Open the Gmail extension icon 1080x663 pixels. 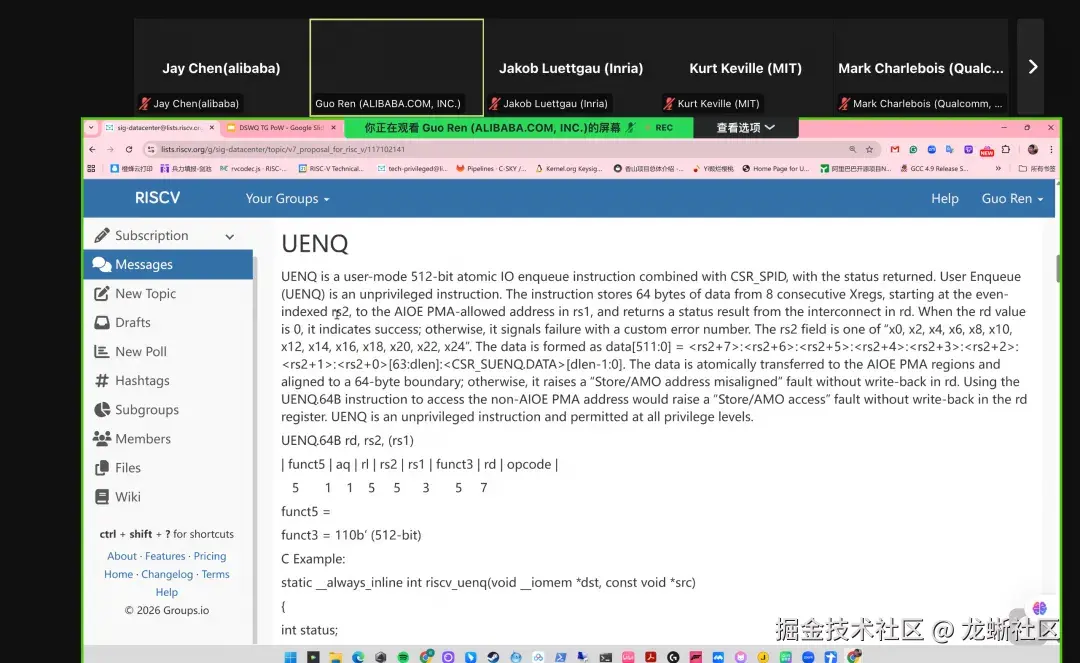click(x=895, y=149)
